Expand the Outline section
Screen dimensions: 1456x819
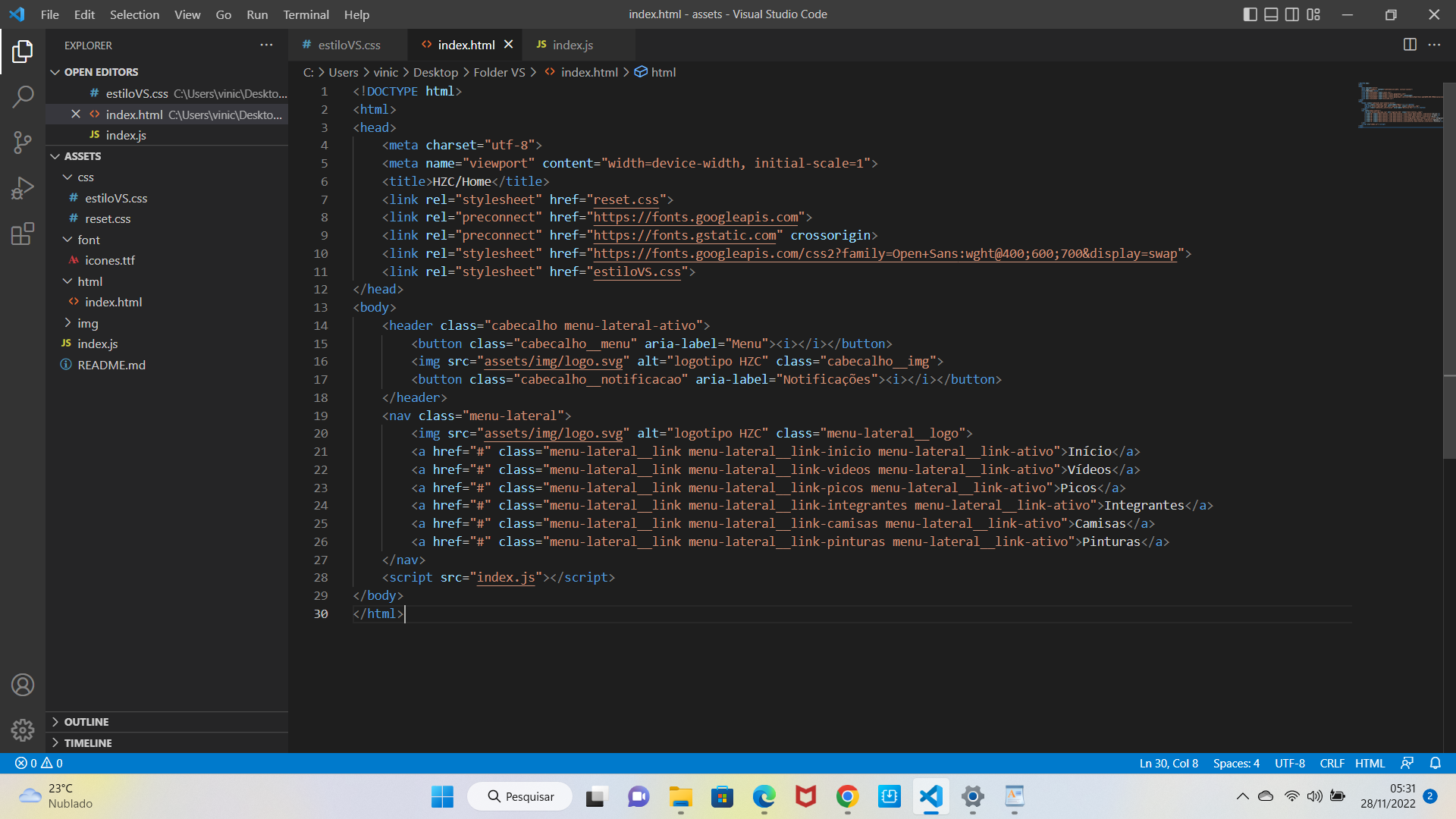coord(167,722)
